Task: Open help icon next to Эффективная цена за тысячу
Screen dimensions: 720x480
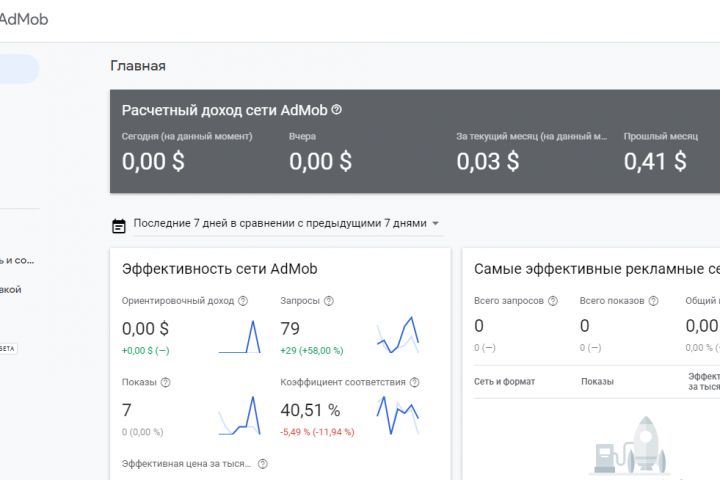Action: [263, 464]
